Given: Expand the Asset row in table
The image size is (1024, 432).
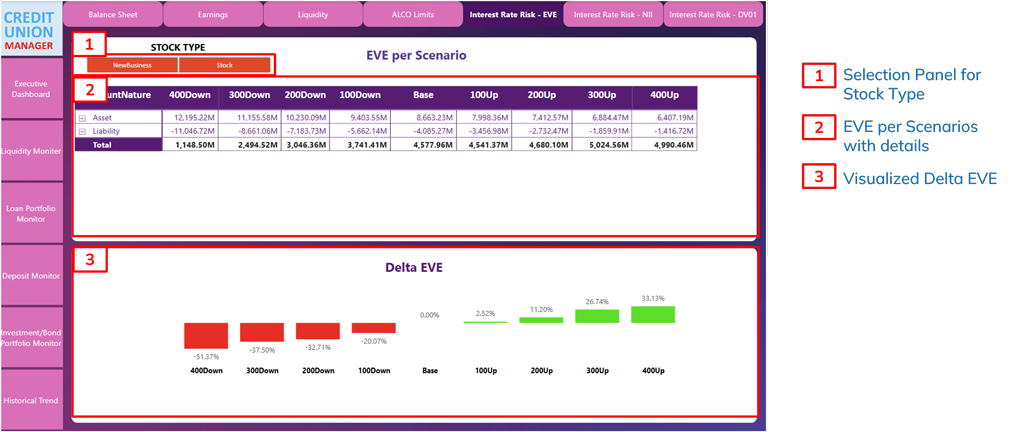Looking at the screenshot, I should tap(82, 118).
